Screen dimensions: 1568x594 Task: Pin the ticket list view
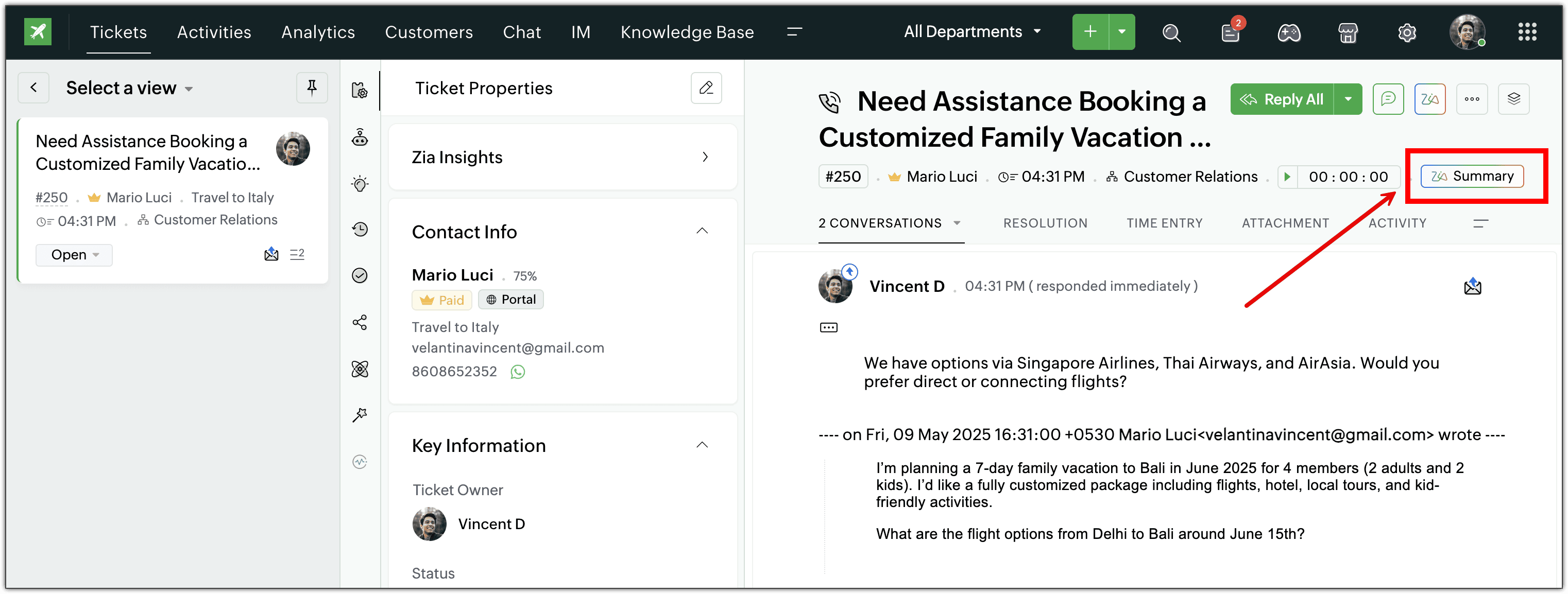tap(312, 88)
